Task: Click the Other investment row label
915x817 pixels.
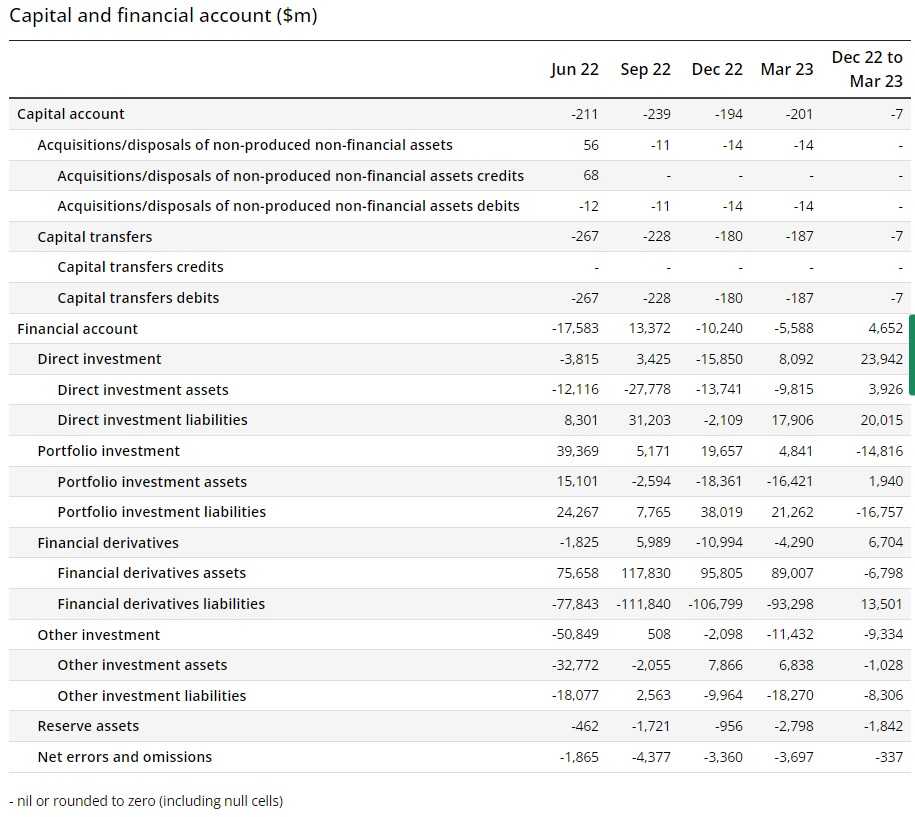Action: (x=98, y=635)
